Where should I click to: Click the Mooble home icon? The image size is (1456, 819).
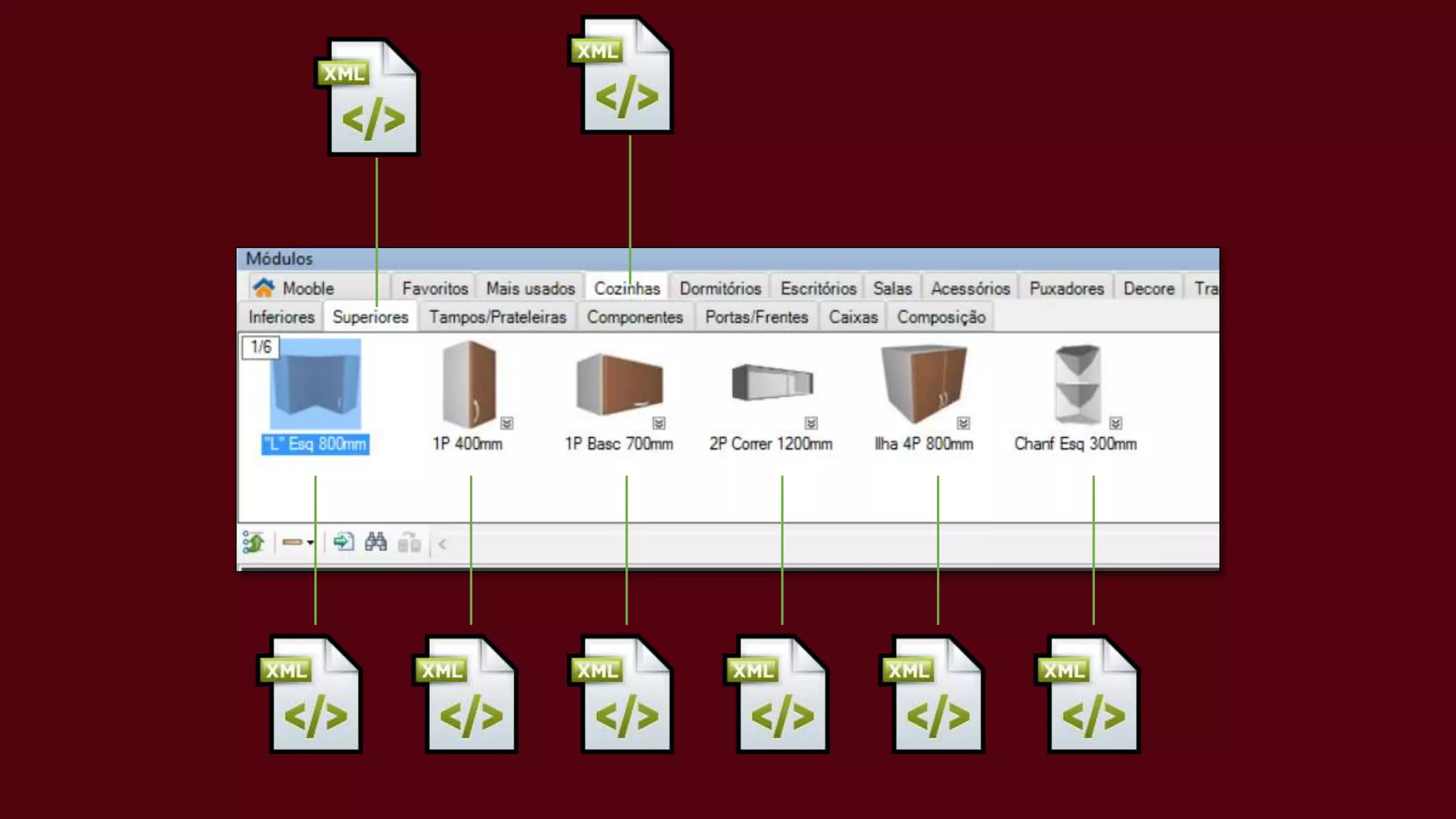264,288
